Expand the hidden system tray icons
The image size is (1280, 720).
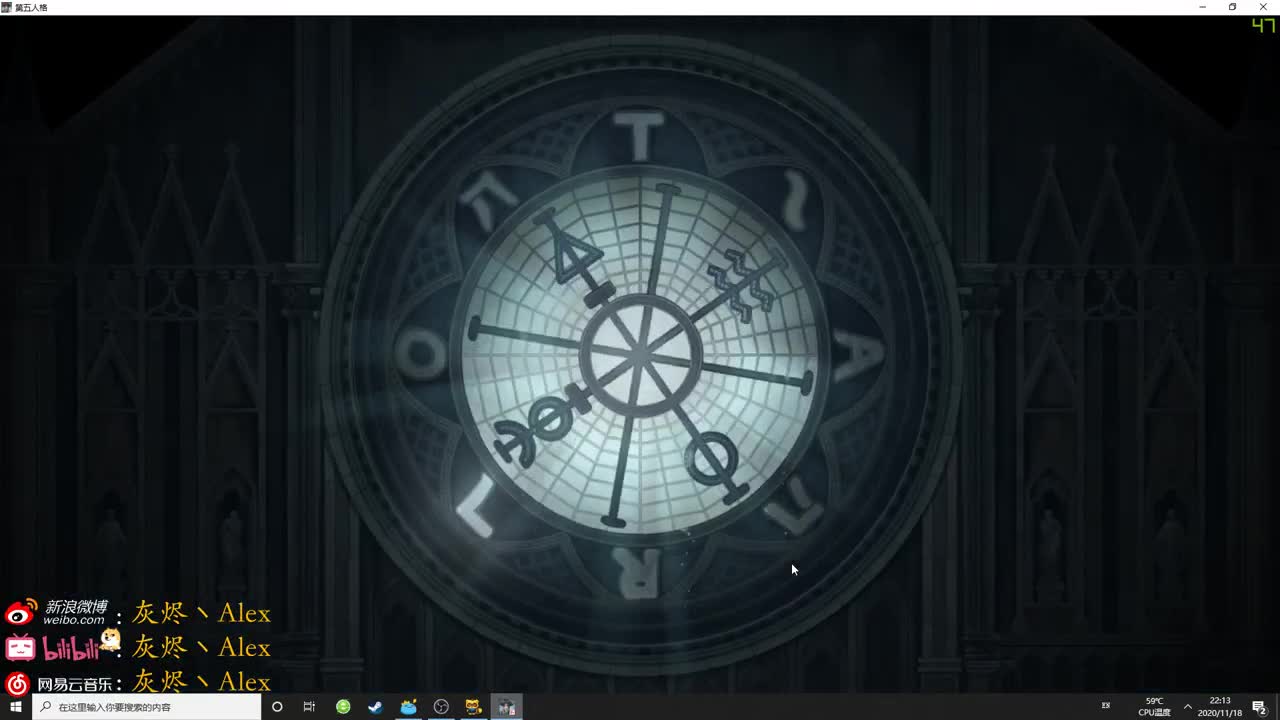pyautogui.click(x=1188, y=707)
